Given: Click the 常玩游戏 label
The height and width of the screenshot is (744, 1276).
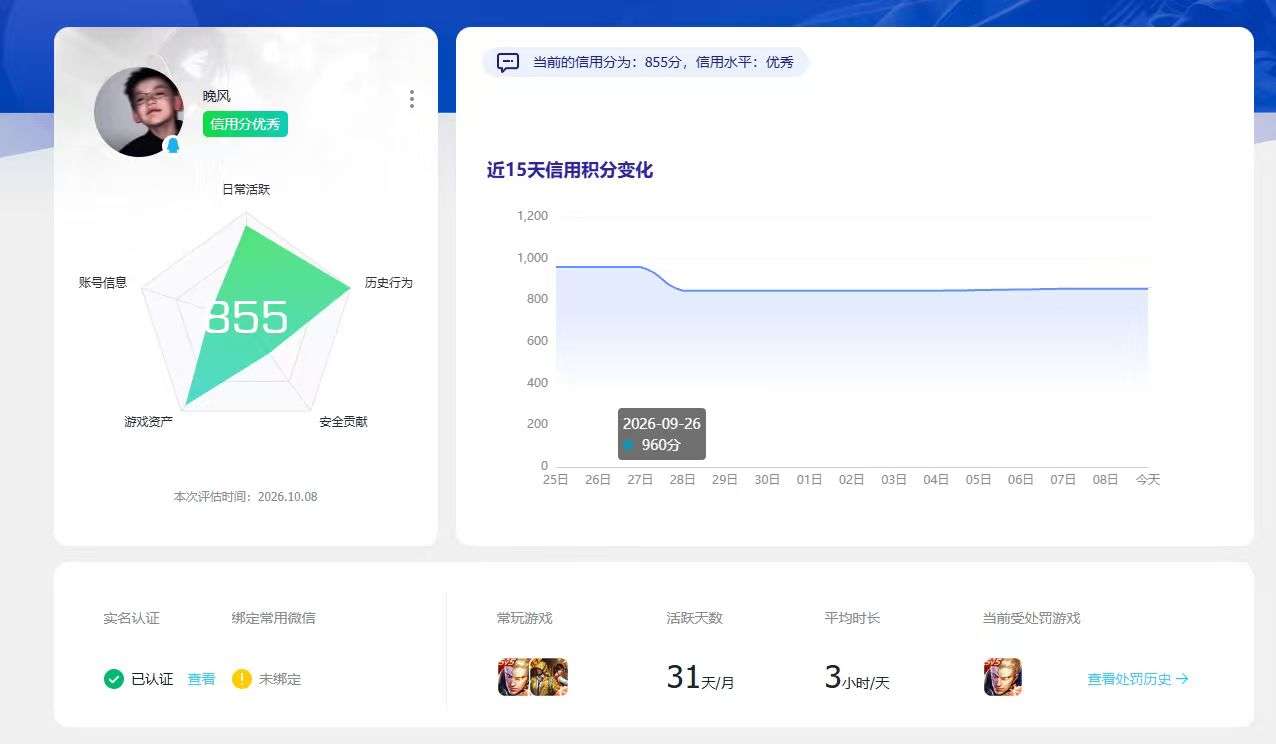Looking at the screenshot, I should pos(525,618).
